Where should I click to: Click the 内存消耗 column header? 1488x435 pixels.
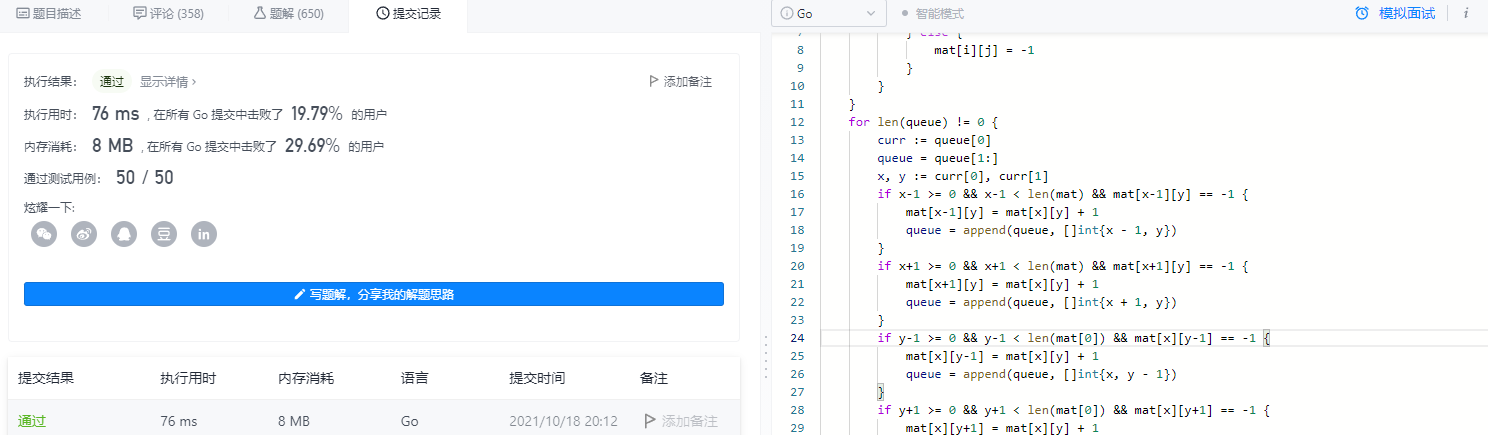pyautogui.click(x=306, y=379)
